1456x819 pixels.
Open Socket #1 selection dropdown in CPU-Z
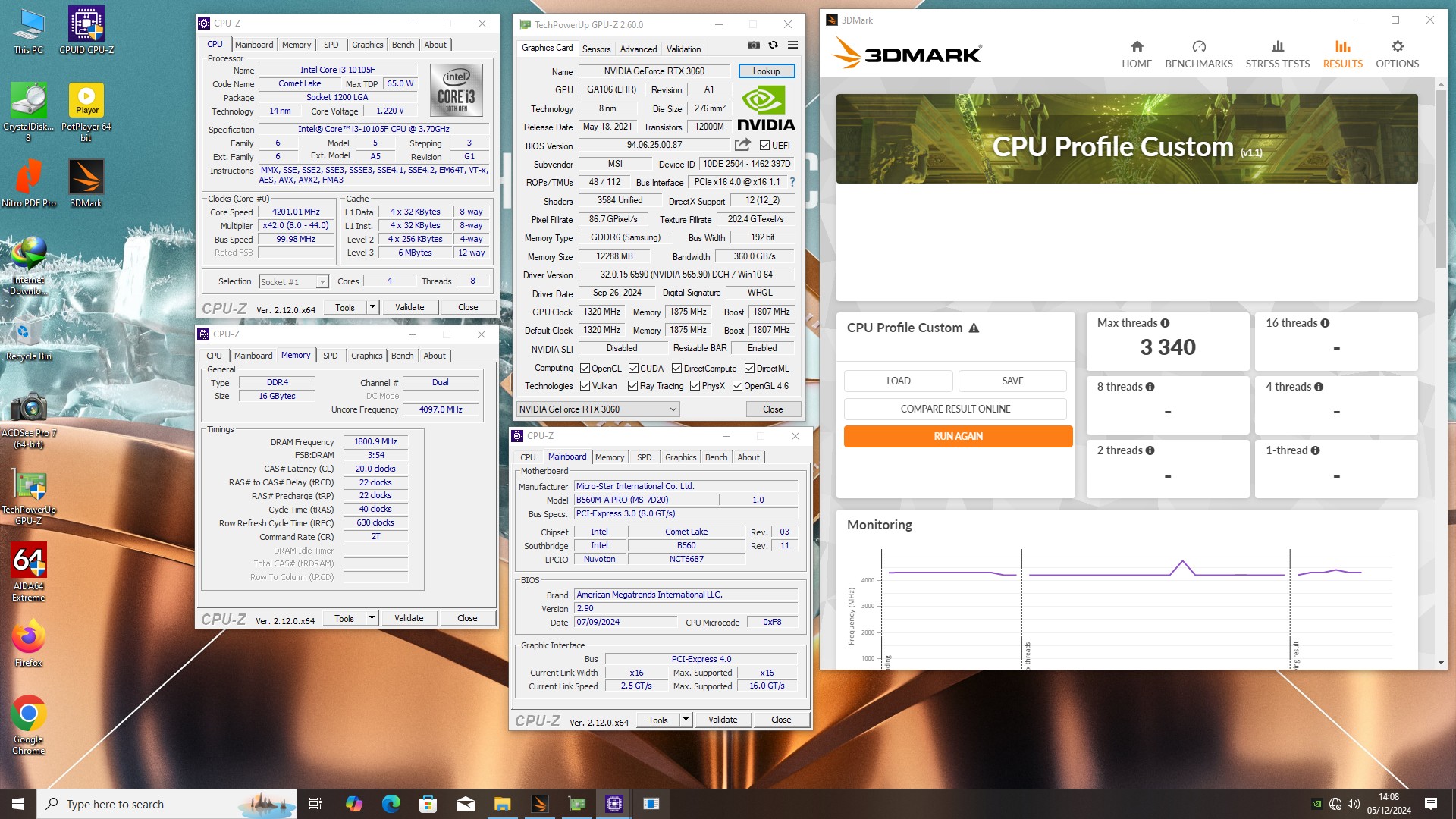[x=293, y=281]
